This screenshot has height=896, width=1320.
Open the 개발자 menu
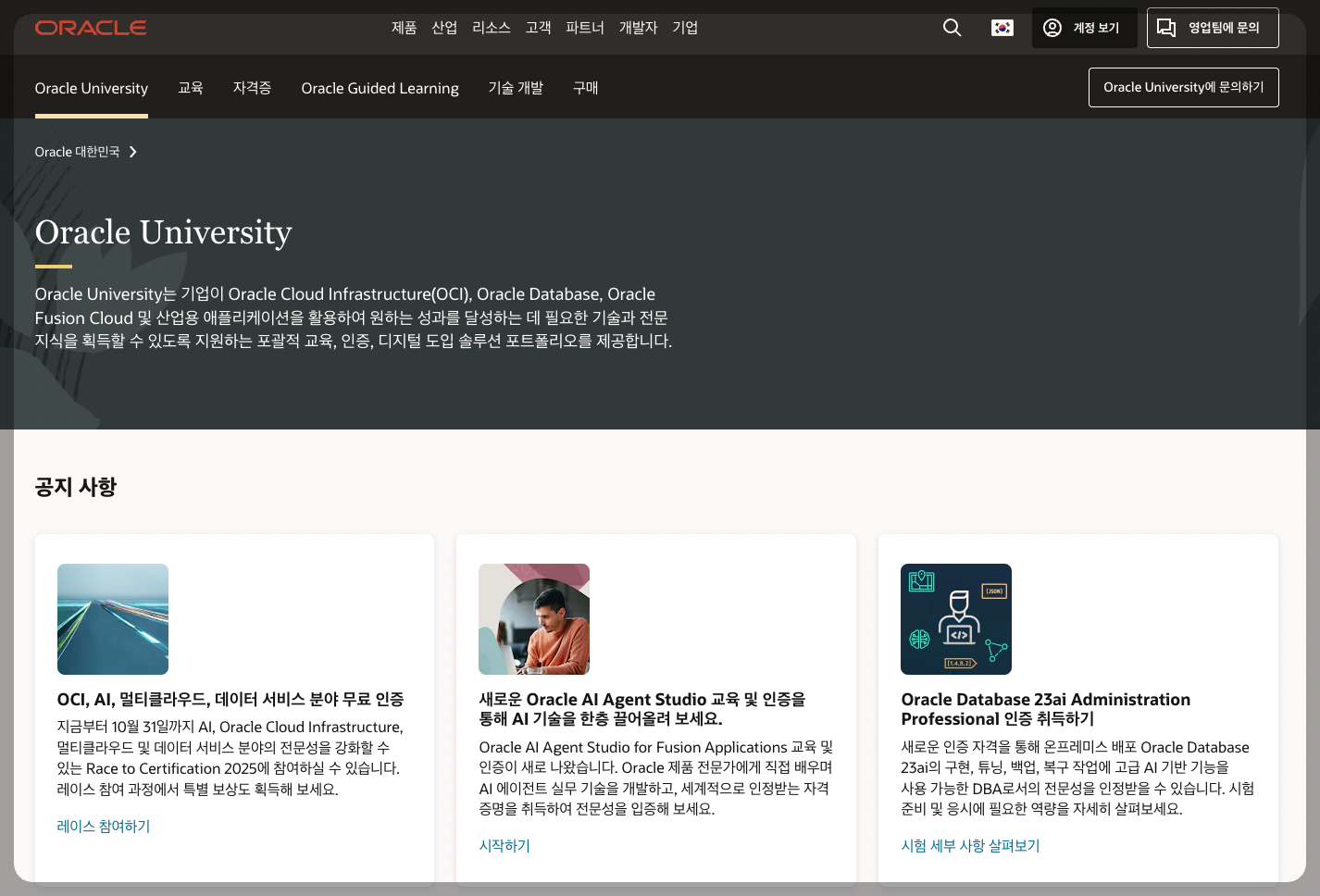tap(638, 28)
